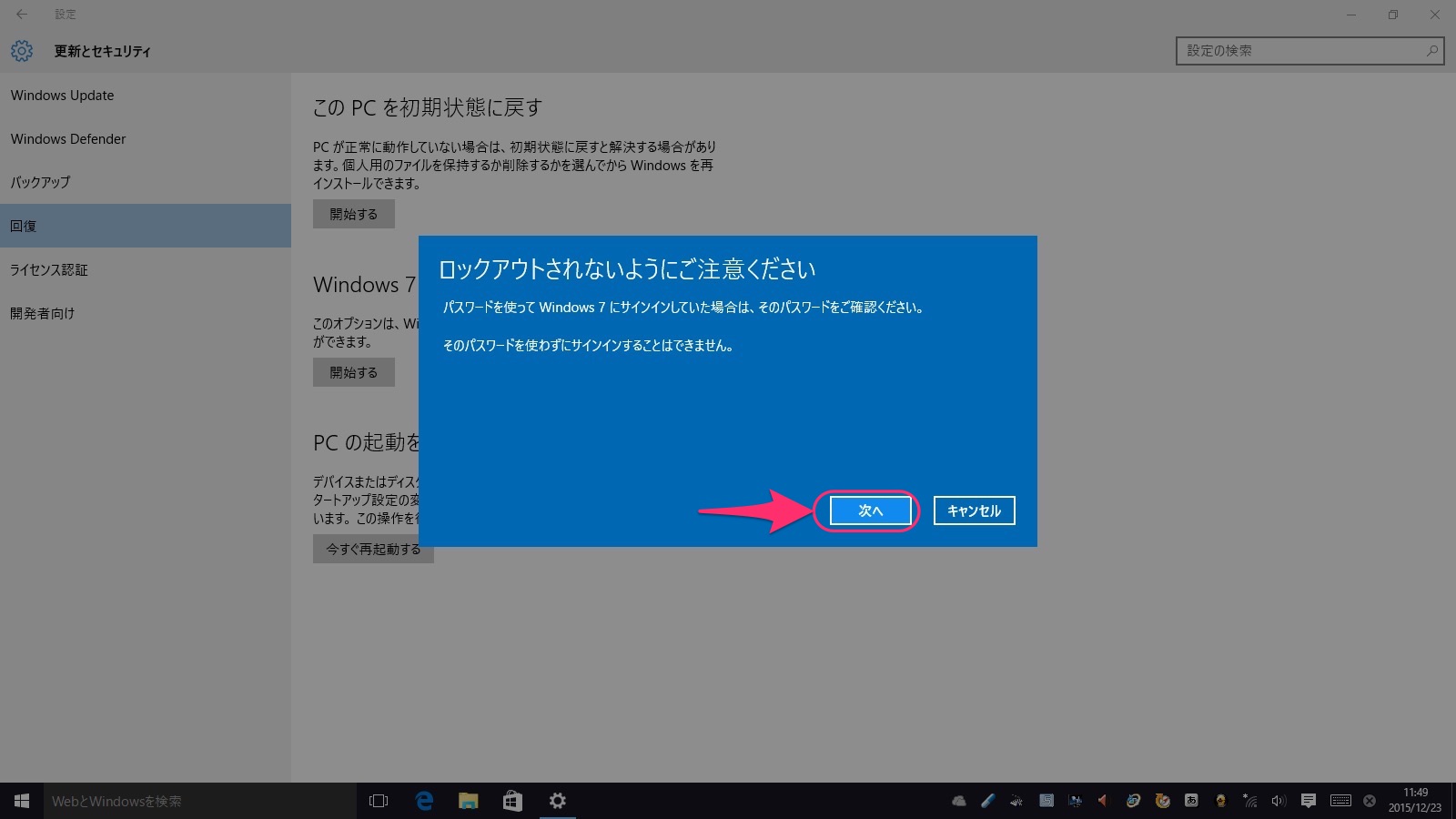Screen dimensions: 1456x819
Task: Click the gray square S tray icon
Action: pos(1046,801)
